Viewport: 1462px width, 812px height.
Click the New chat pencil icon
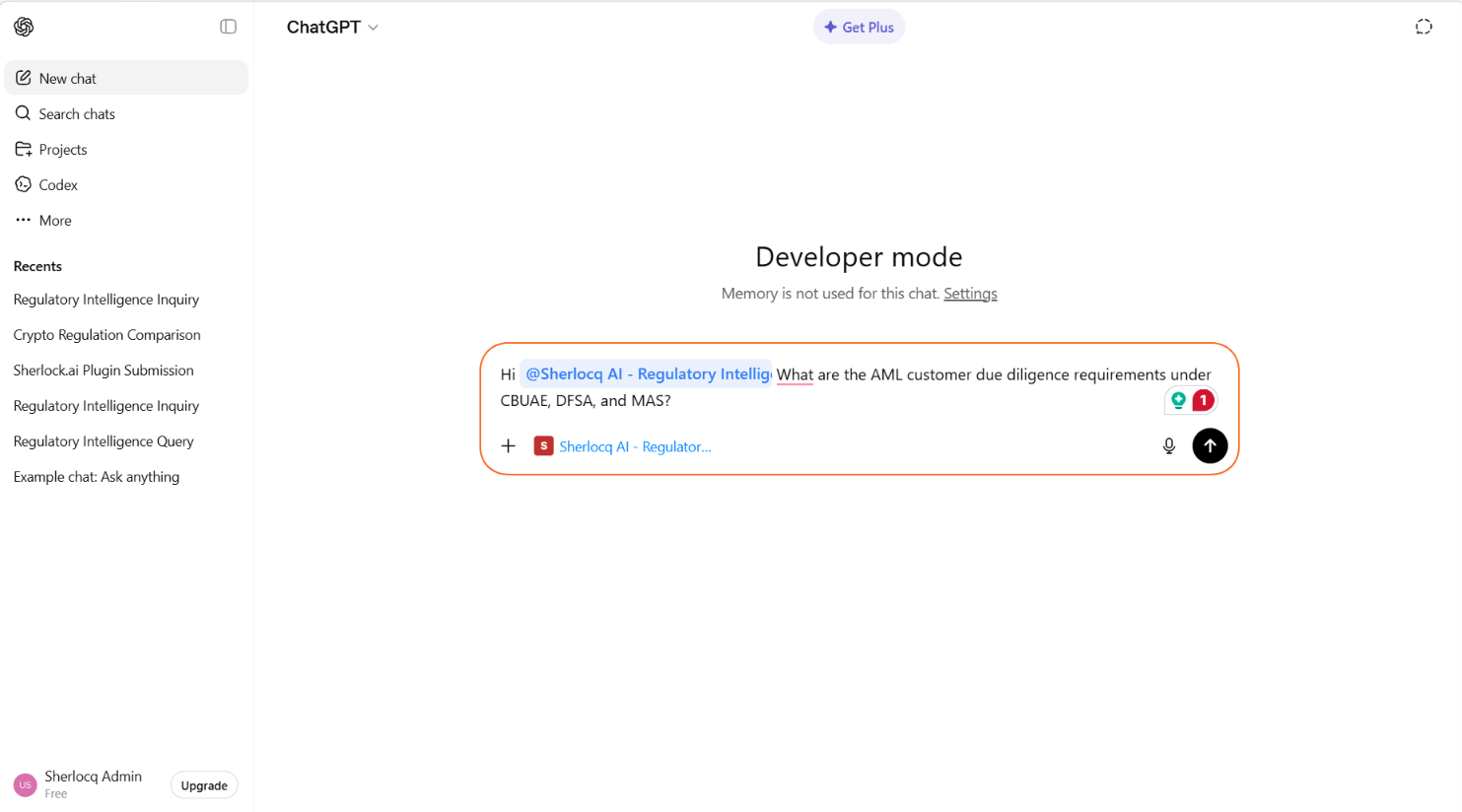(24, 78)
